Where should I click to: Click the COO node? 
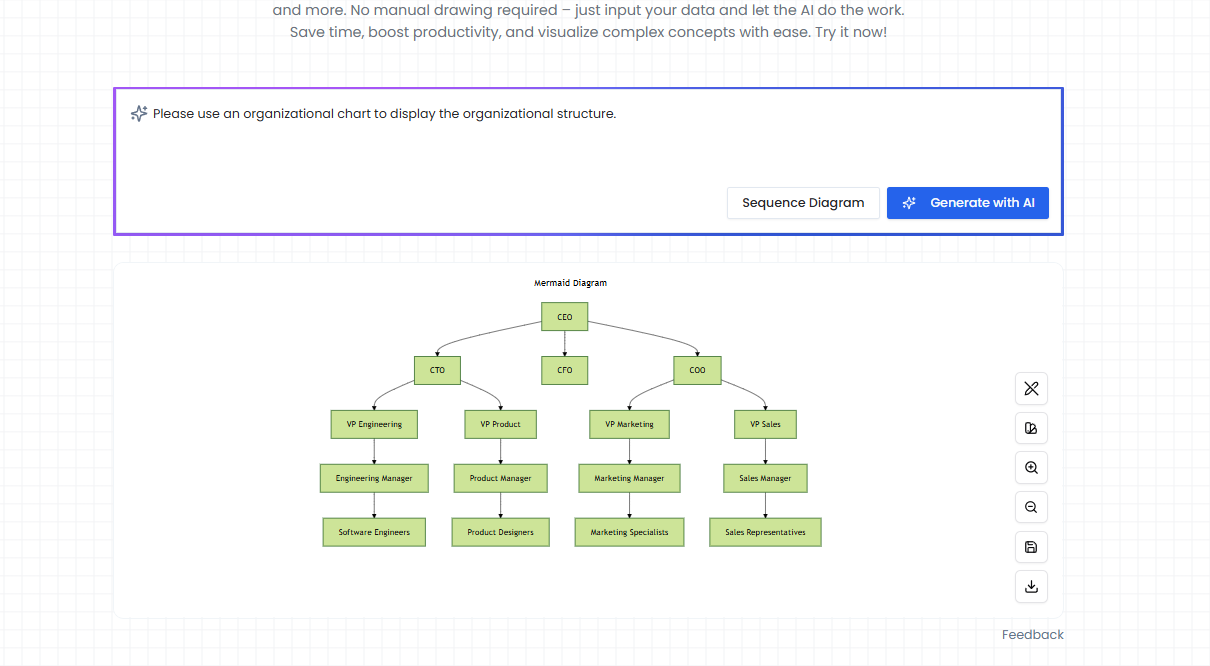(697, 370)
